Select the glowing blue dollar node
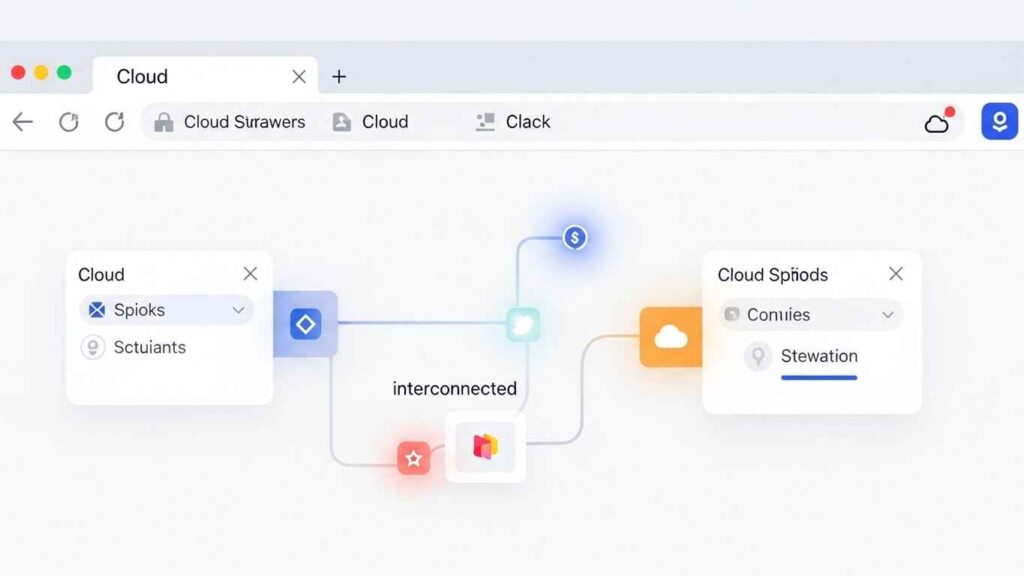 [574, 238]
